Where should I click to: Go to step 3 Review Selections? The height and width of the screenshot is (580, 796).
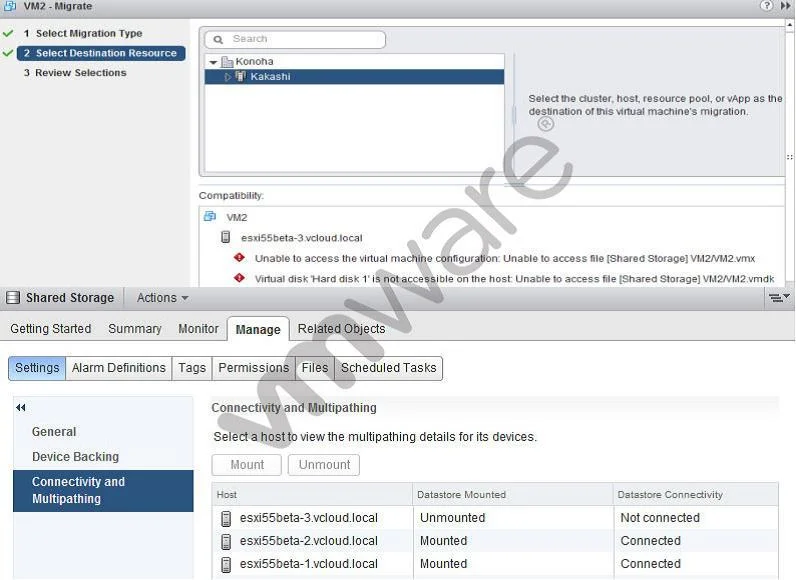tap(75, 73)
